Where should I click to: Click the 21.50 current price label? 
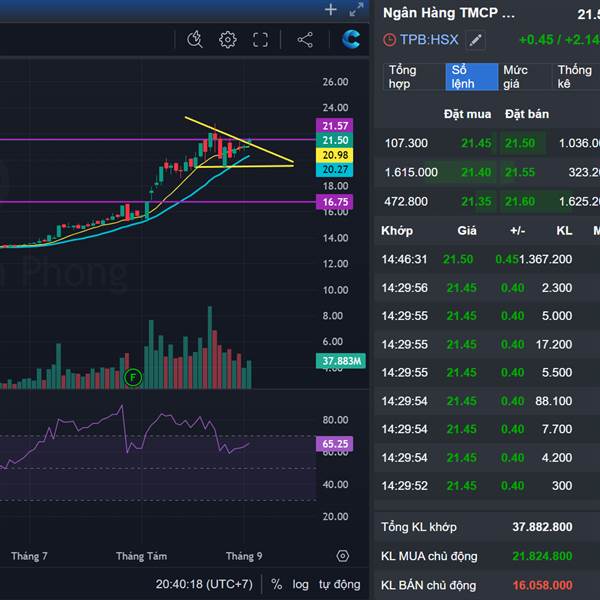(x=335, y=140)
